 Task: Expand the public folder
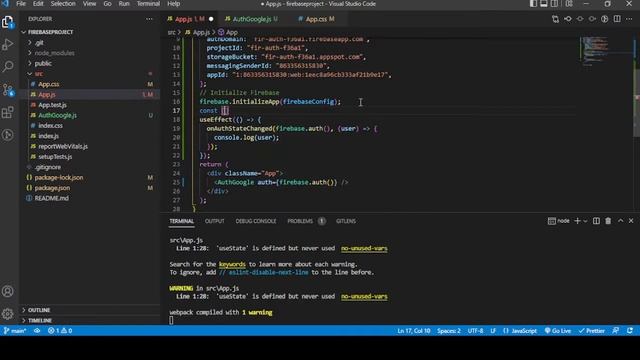43,63
